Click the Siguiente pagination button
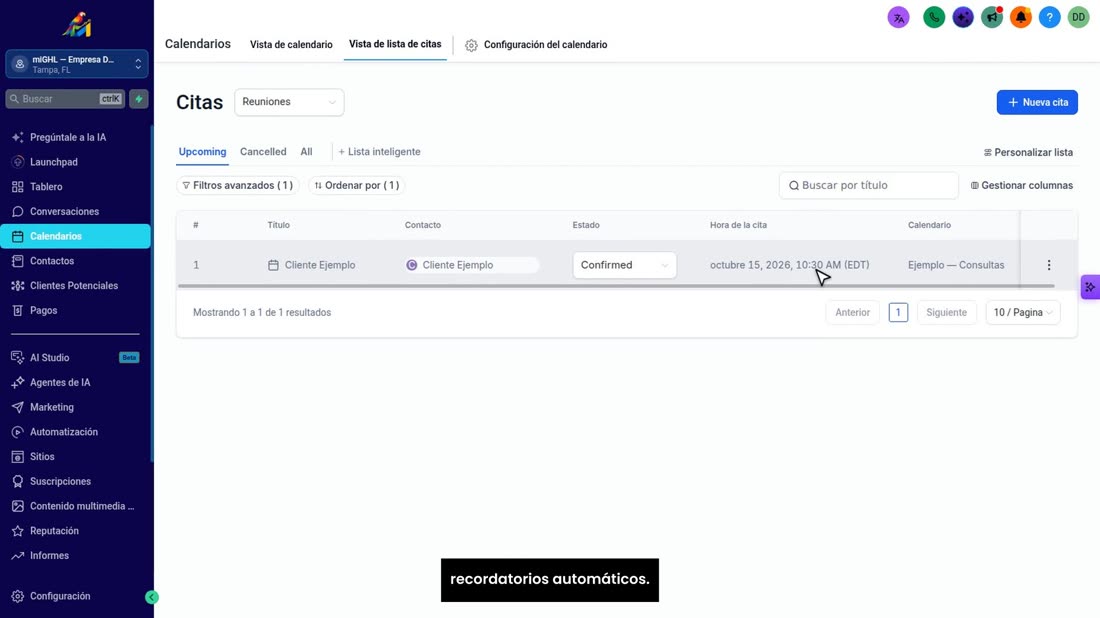The width and height of the screenshot is (1100, 618). (946, 312)
